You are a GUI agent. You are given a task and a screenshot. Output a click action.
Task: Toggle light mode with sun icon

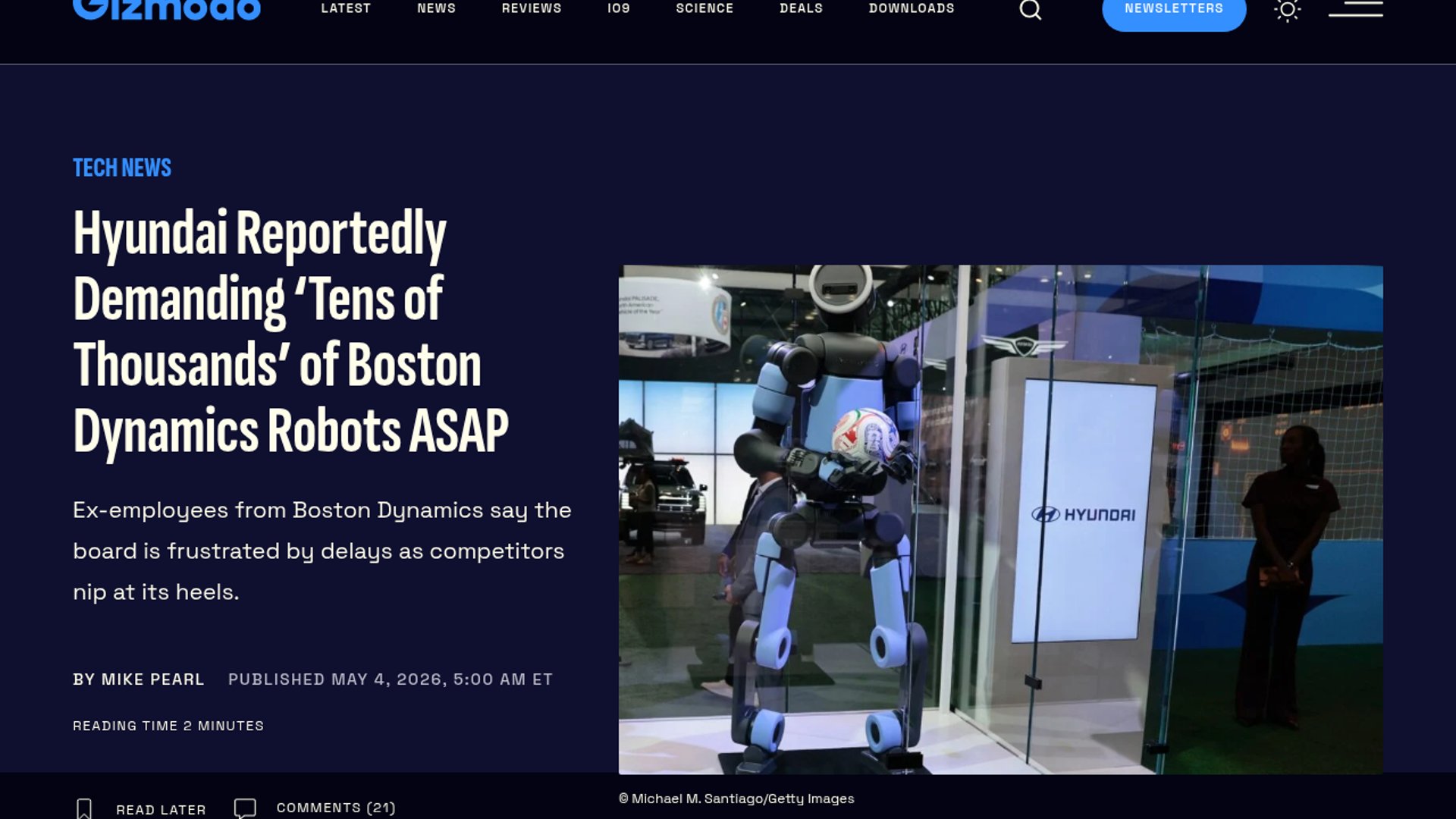tap(1287, 9)
